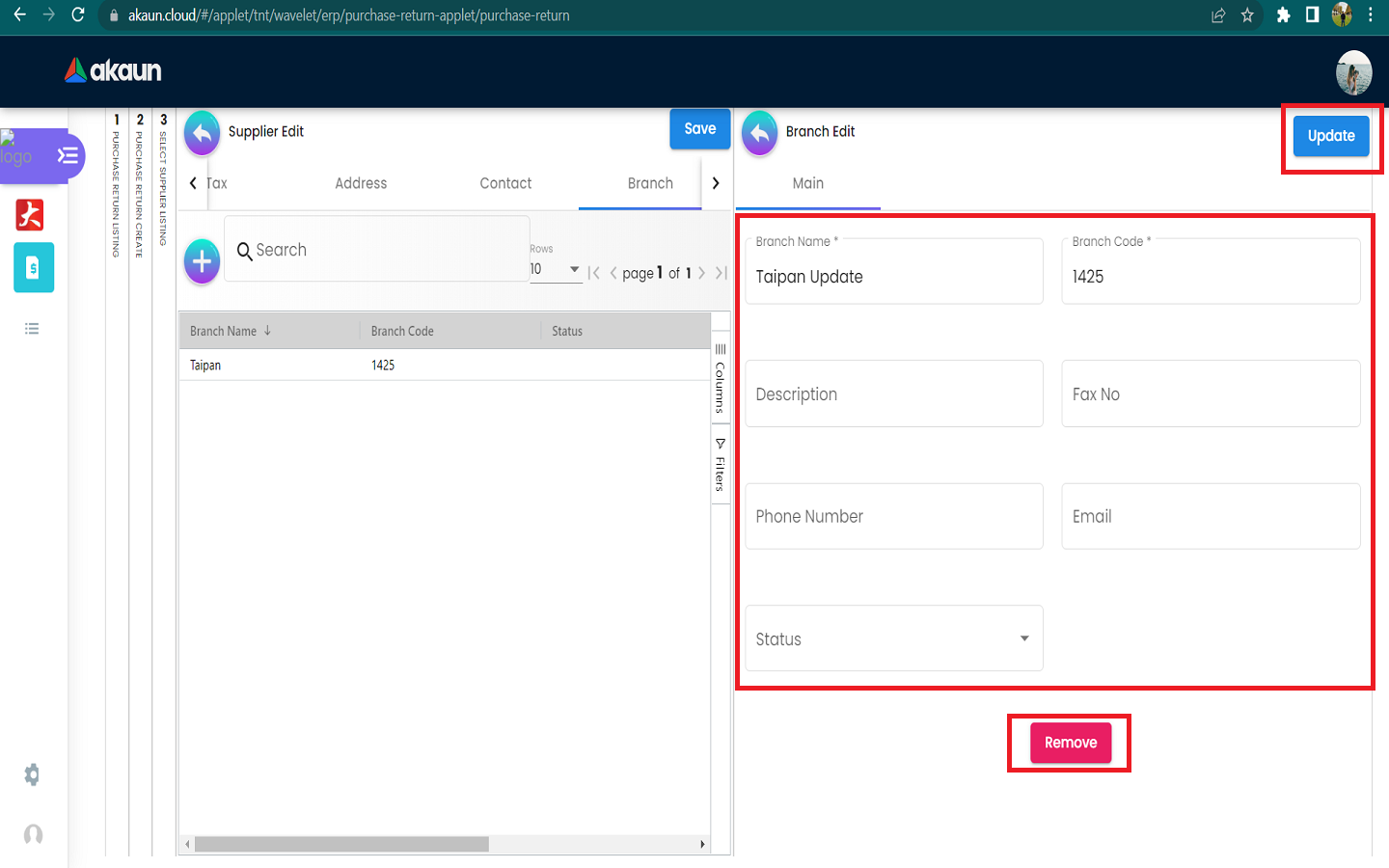Click the Branch Name input field
This screenshot has height=868, width=1389.
(x=893, y=277)
